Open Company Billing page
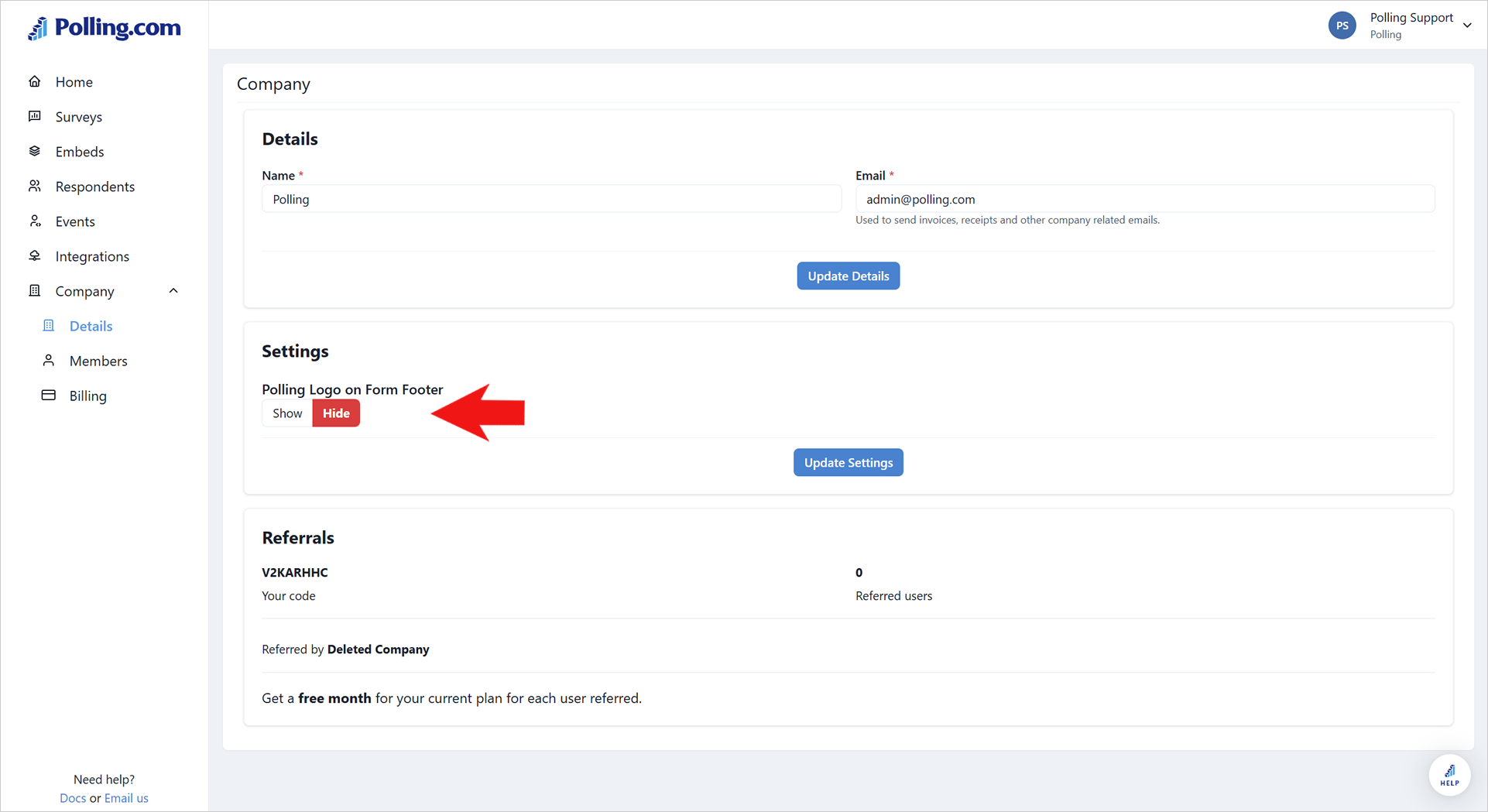Screen dimensions: 1488x812 tap(88, 396)
